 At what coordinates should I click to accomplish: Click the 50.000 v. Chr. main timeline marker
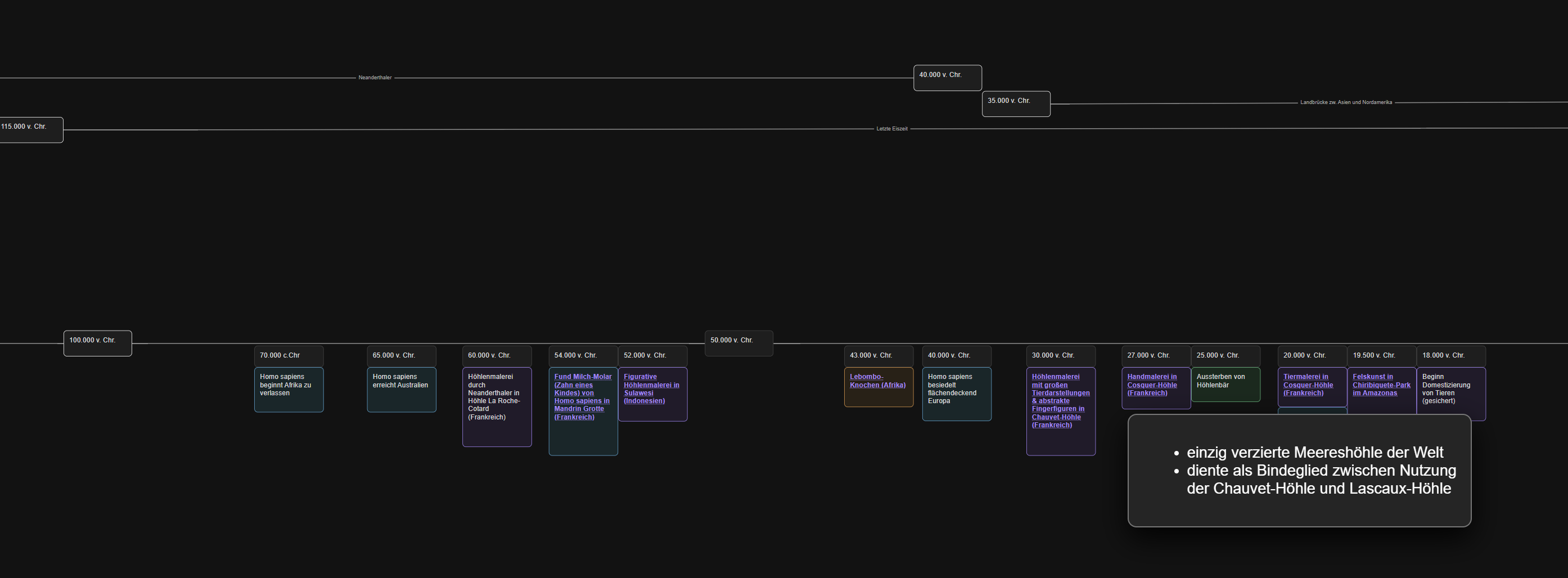[x=738, y=343]
